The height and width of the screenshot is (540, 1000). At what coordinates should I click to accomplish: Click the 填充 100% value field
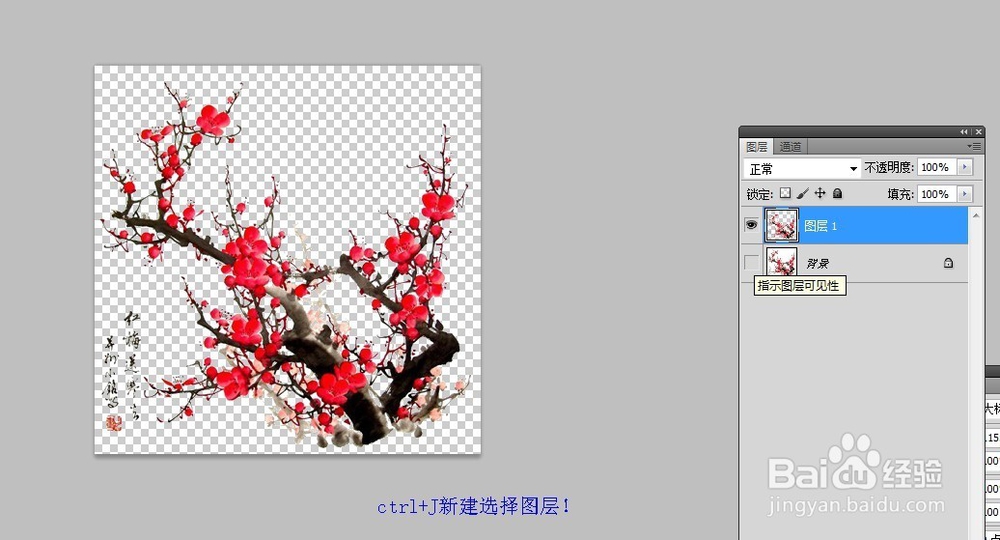tap(937, 194)
